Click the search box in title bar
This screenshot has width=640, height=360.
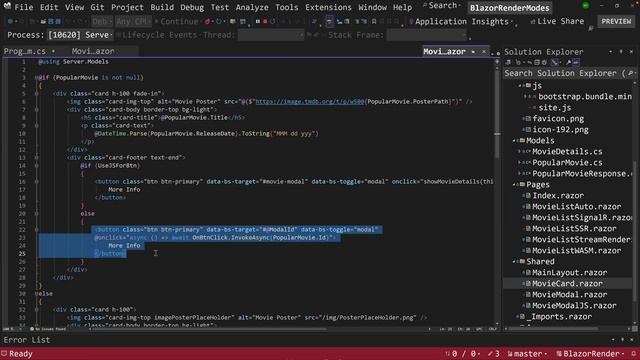point(442,6)
